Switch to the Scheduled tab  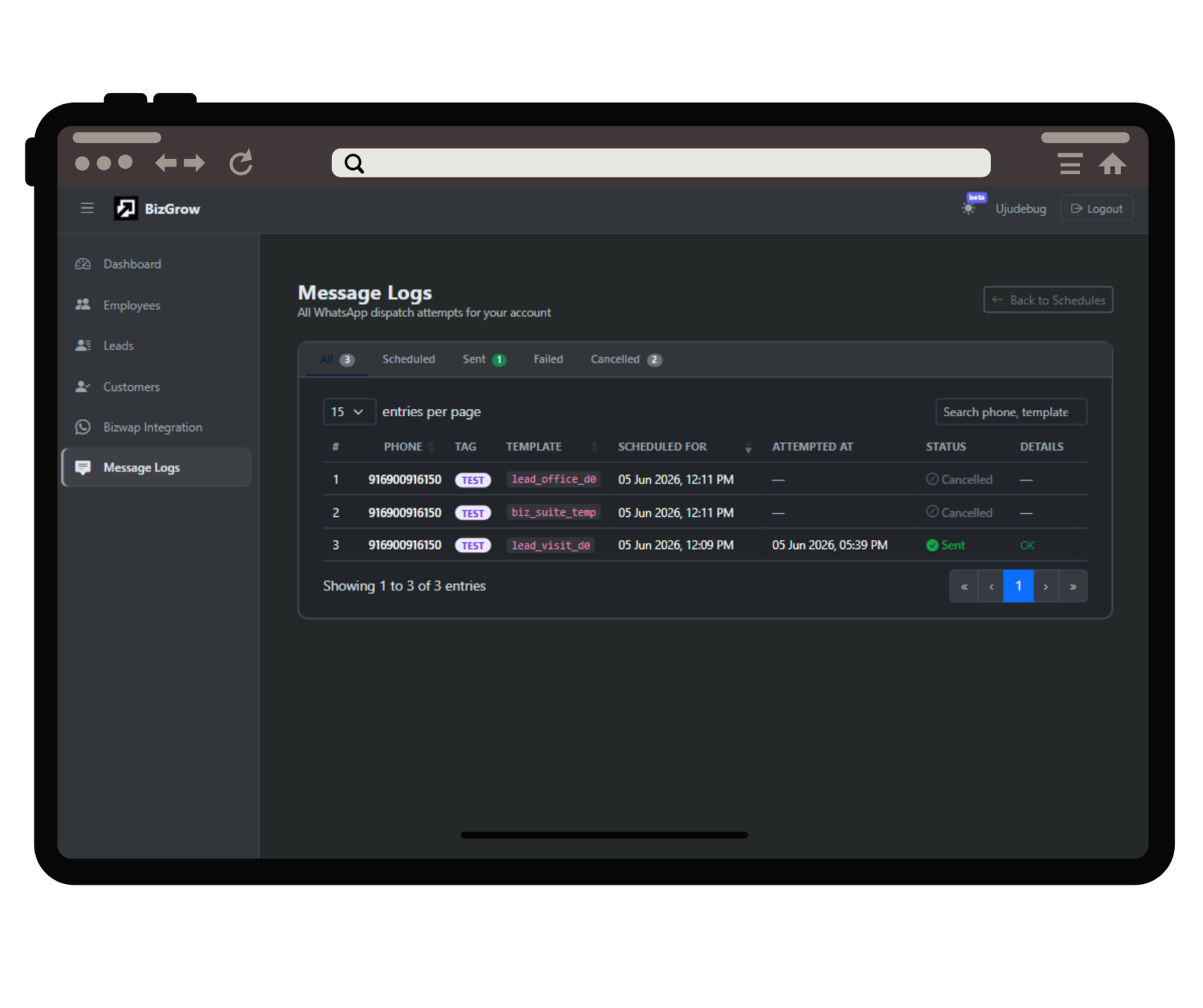[408, 359]
